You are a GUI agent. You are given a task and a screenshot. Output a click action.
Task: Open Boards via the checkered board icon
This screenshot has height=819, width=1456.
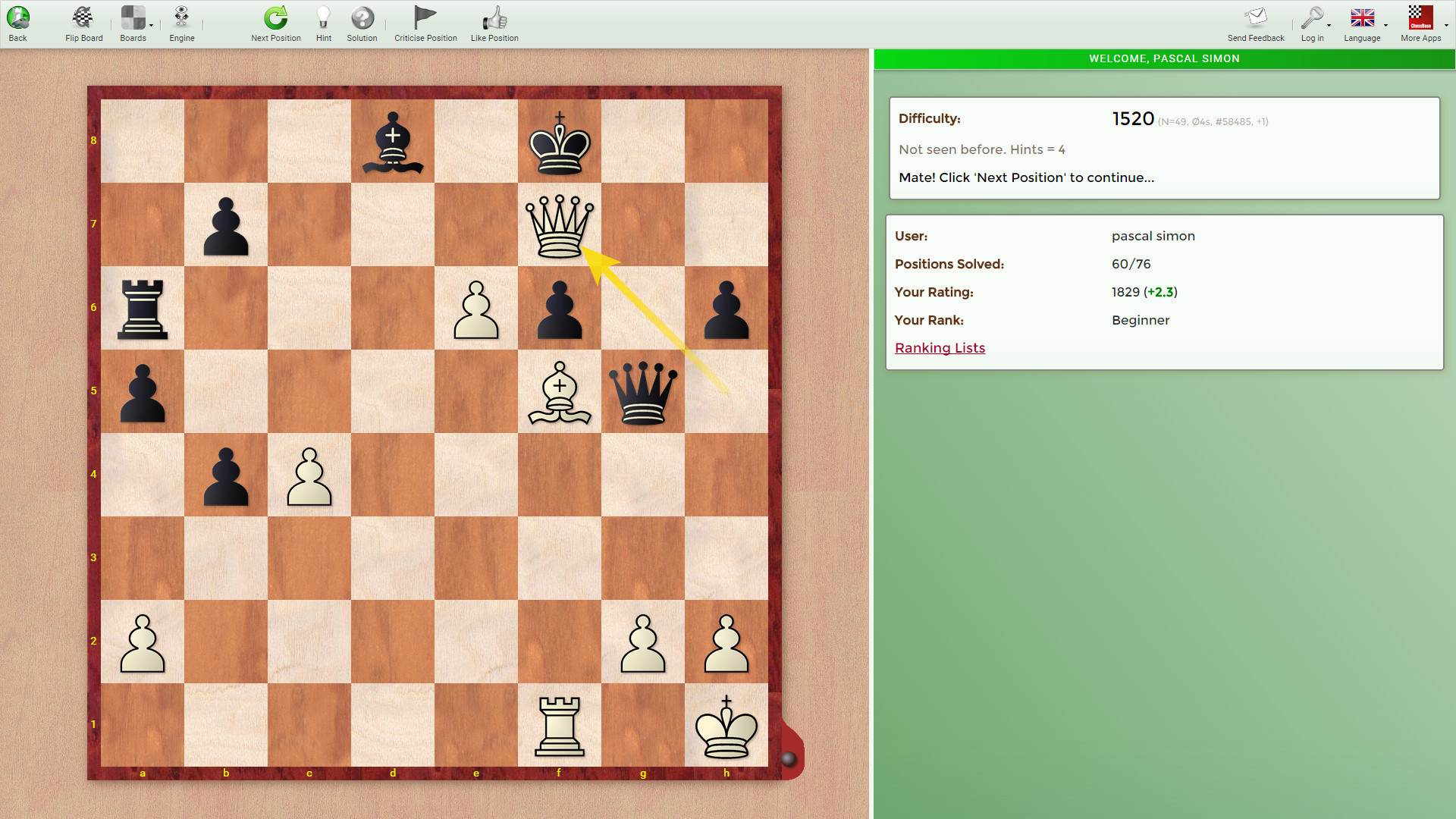point(133,17)
